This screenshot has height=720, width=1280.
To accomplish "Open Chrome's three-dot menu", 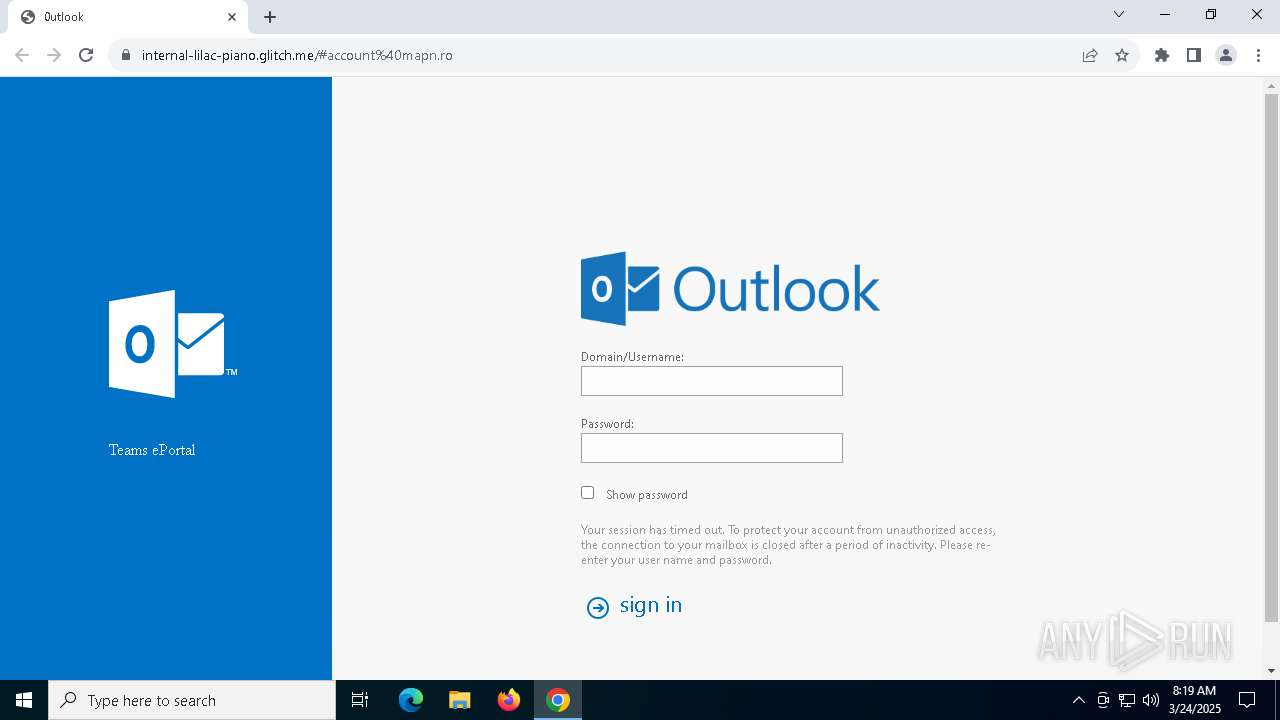I will 1258,55.
